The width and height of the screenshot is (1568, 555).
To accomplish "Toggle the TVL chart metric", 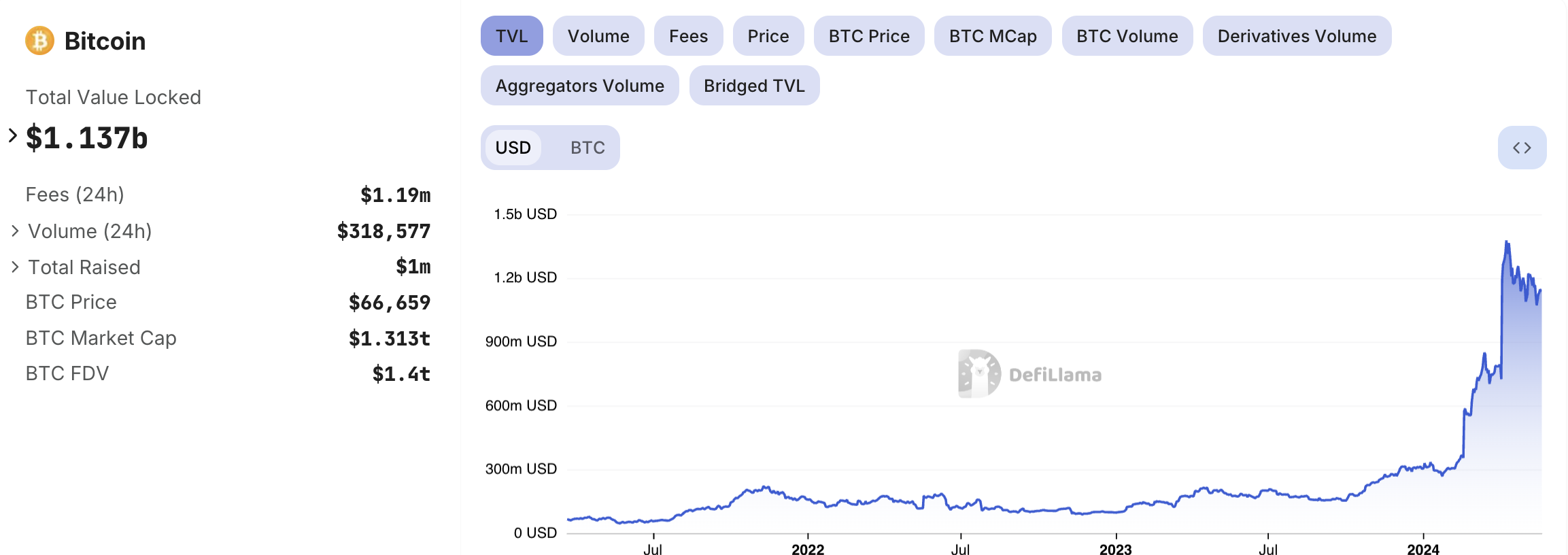I will 512,36.
